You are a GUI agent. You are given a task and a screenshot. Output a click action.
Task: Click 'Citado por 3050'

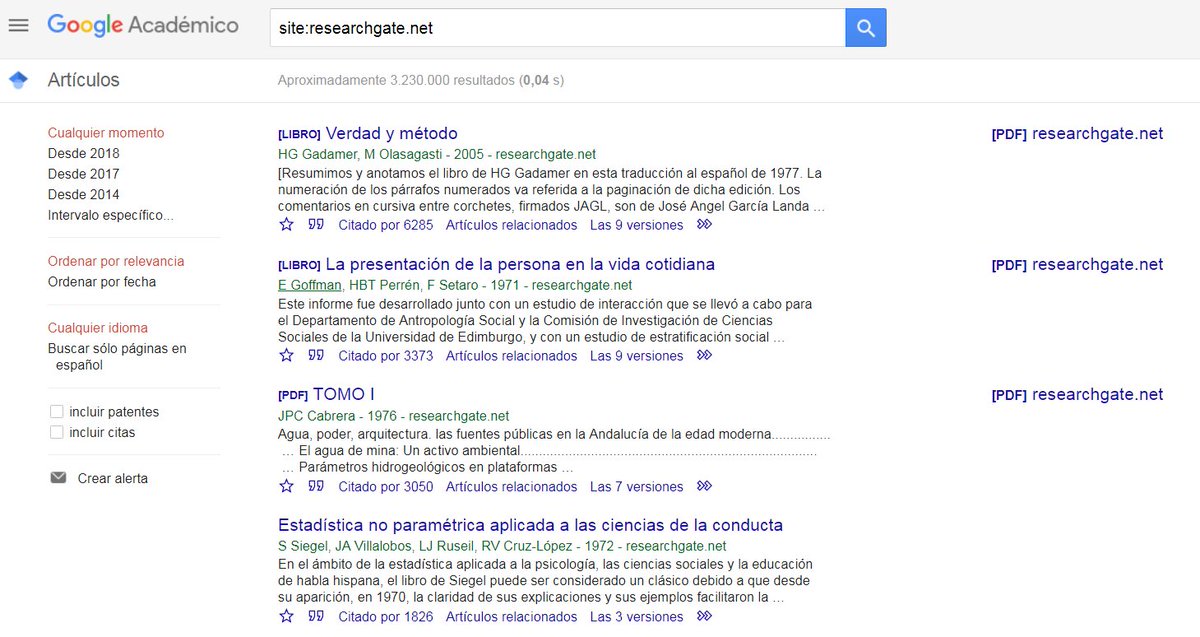(386, 487)
